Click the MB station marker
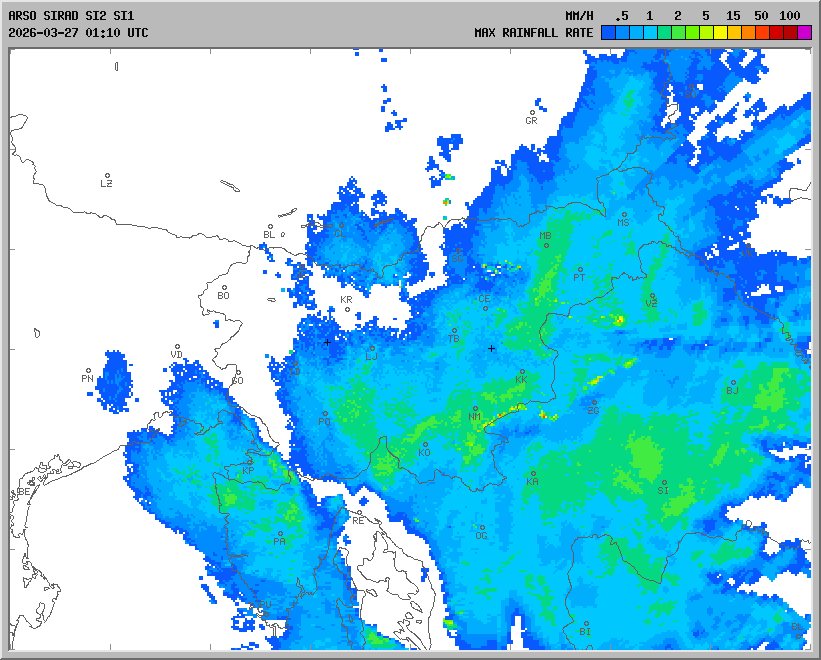 (x=546, y=244)
